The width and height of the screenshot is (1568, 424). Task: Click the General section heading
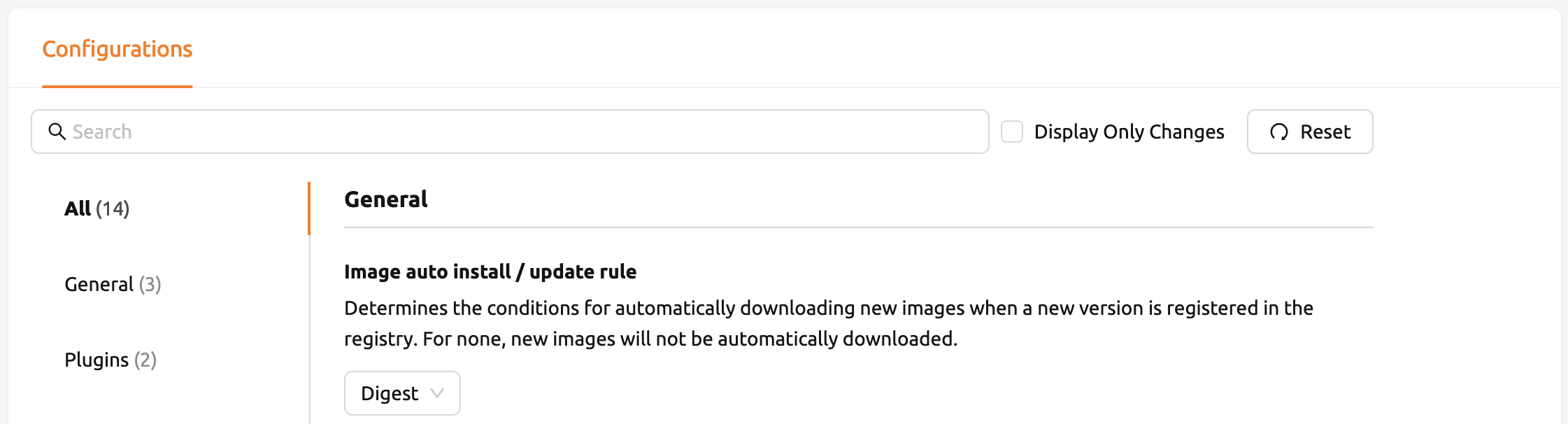click(386, 199)
